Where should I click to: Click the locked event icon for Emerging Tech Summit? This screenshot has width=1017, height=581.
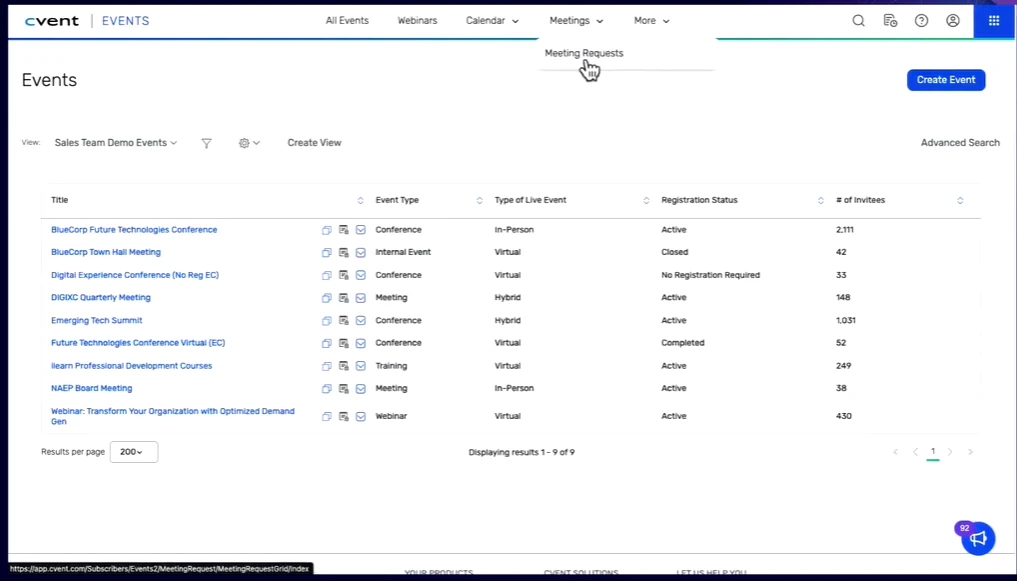tap(343, 320)
